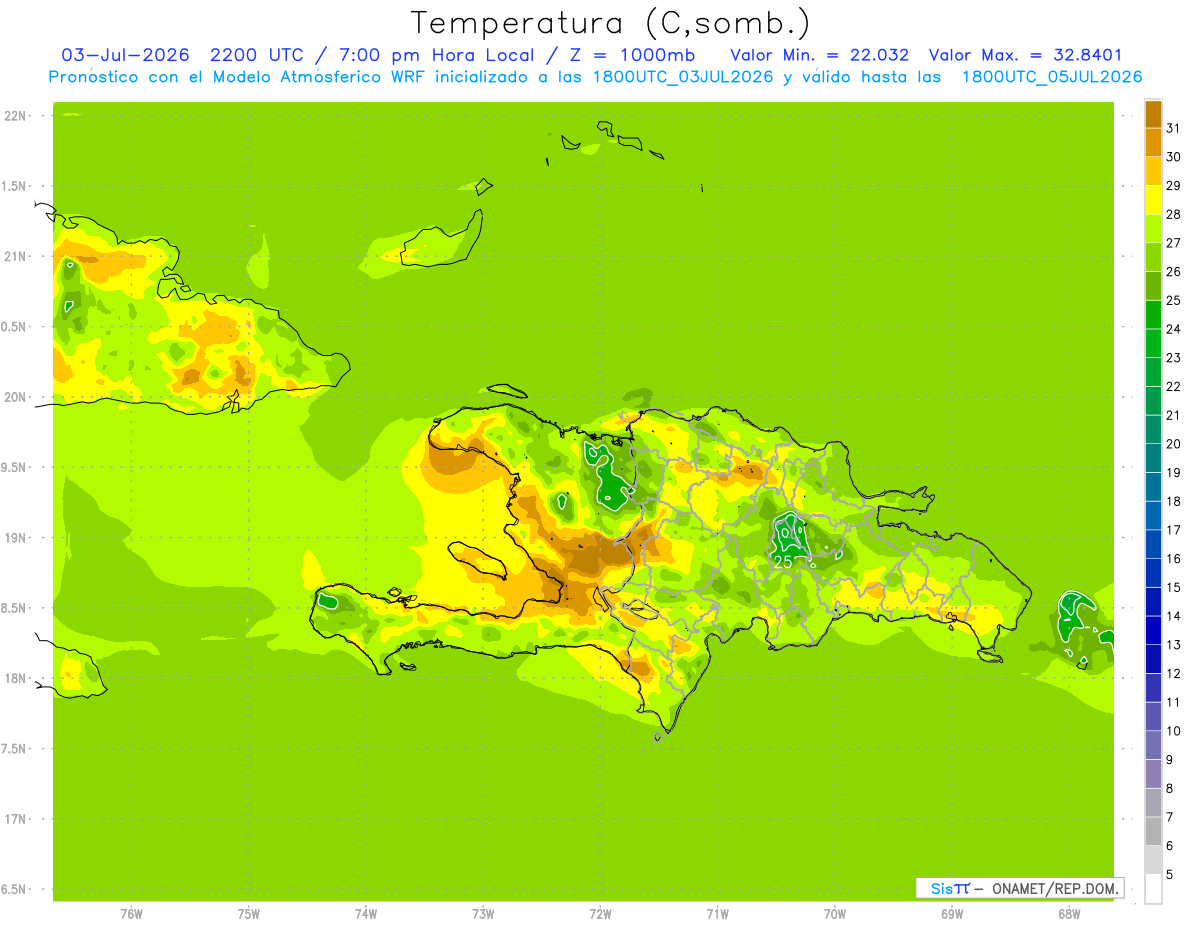Screen dimensions: 1200x927
Task: Click the "74W" longitude axis label
Action: pos(365,915)
